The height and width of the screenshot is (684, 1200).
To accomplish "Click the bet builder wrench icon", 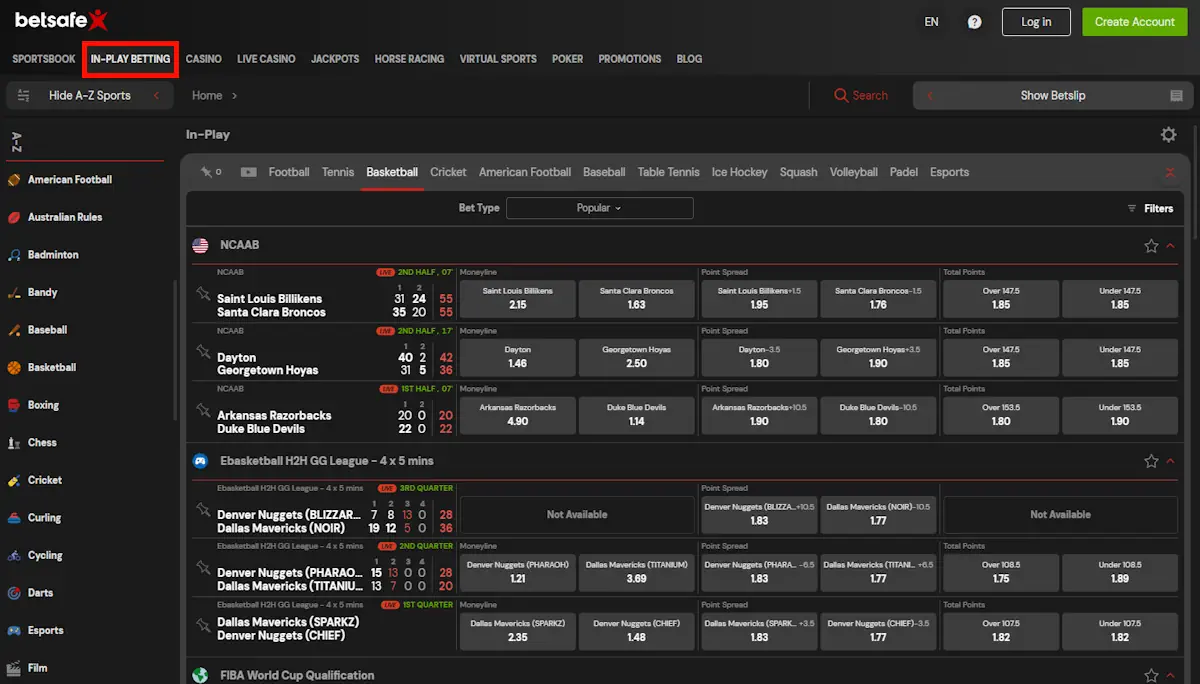I will coord(206,171).
